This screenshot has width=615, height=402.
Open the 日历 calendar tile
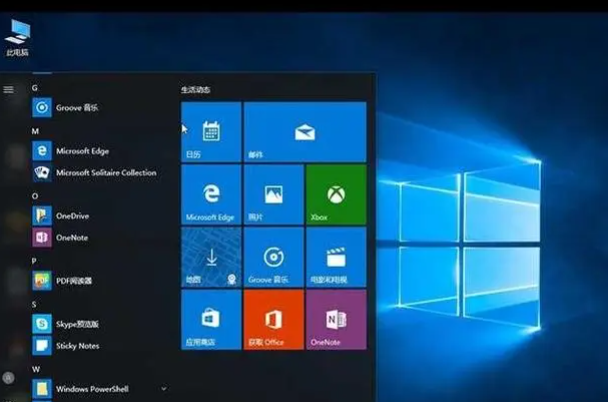pos(211,132)
